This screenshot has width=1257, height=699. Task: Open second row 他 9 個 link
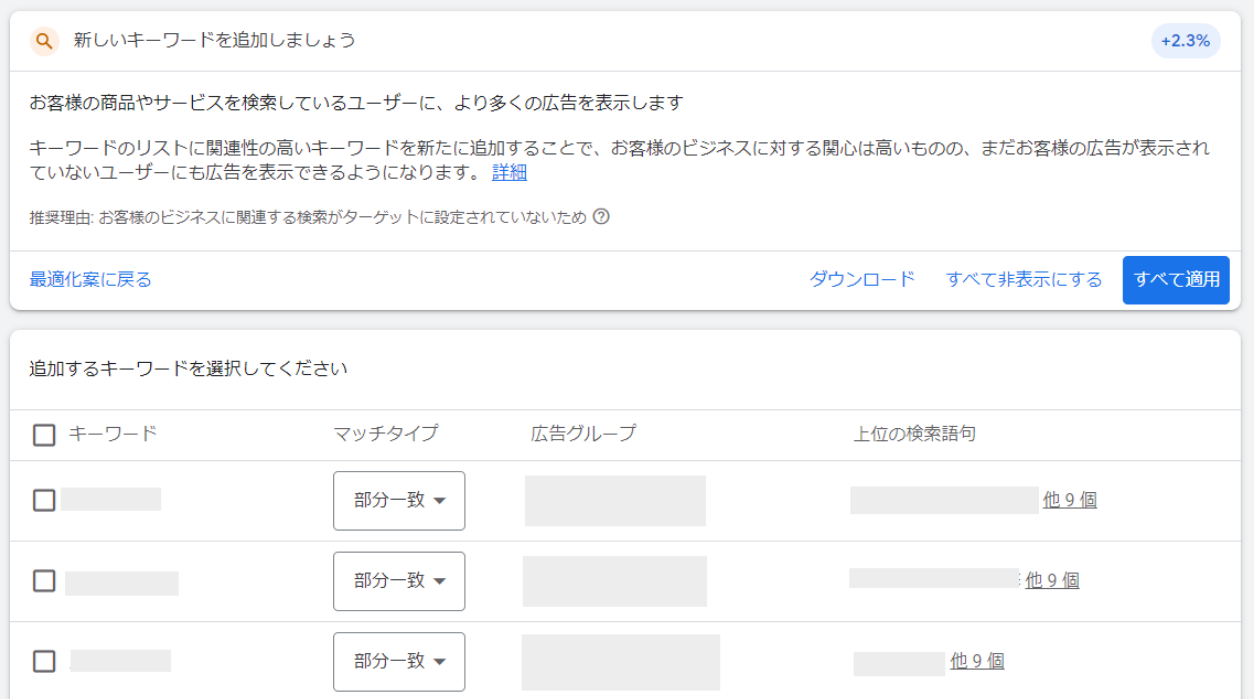tap(1052, 580)
